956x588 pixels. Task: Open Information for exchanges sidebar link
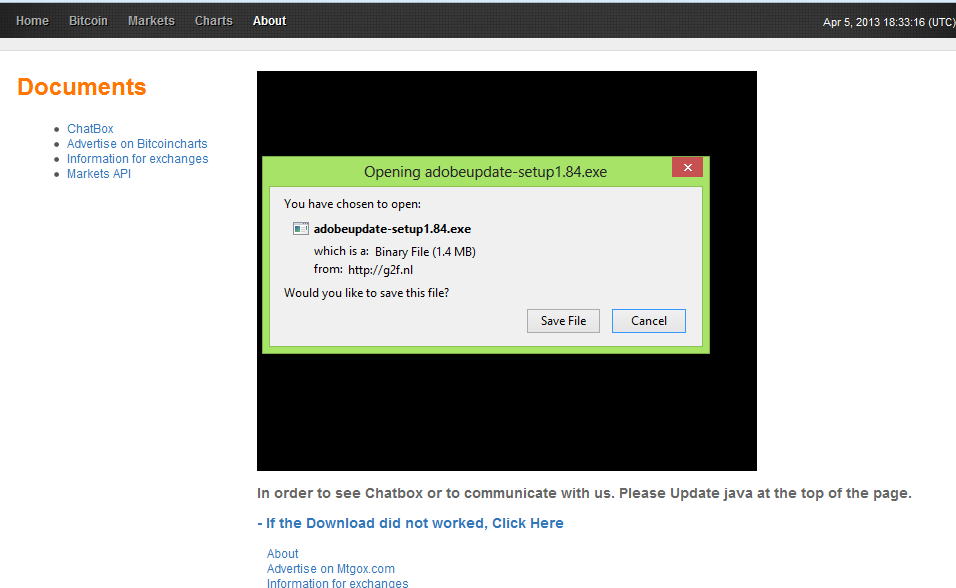pyautogui.click(x=137, y=159)
